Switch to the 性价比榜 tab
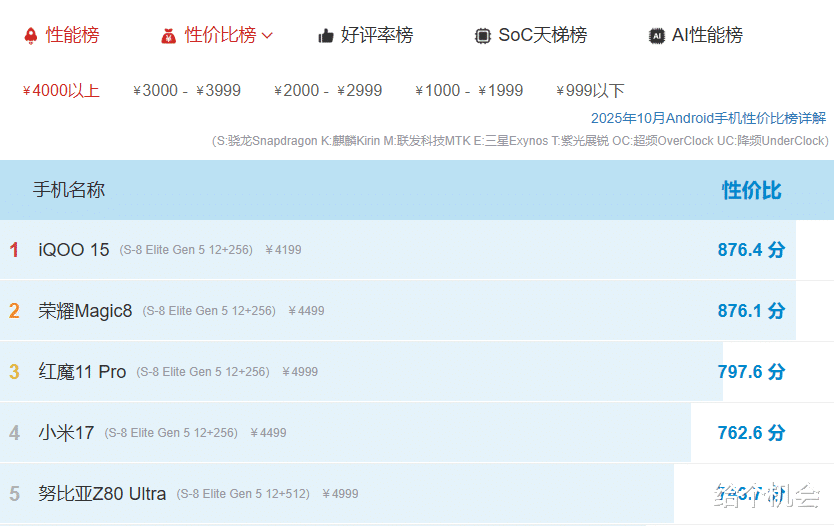Image resolution: width=834 pixels, height=526 pixels. point(220,35)
